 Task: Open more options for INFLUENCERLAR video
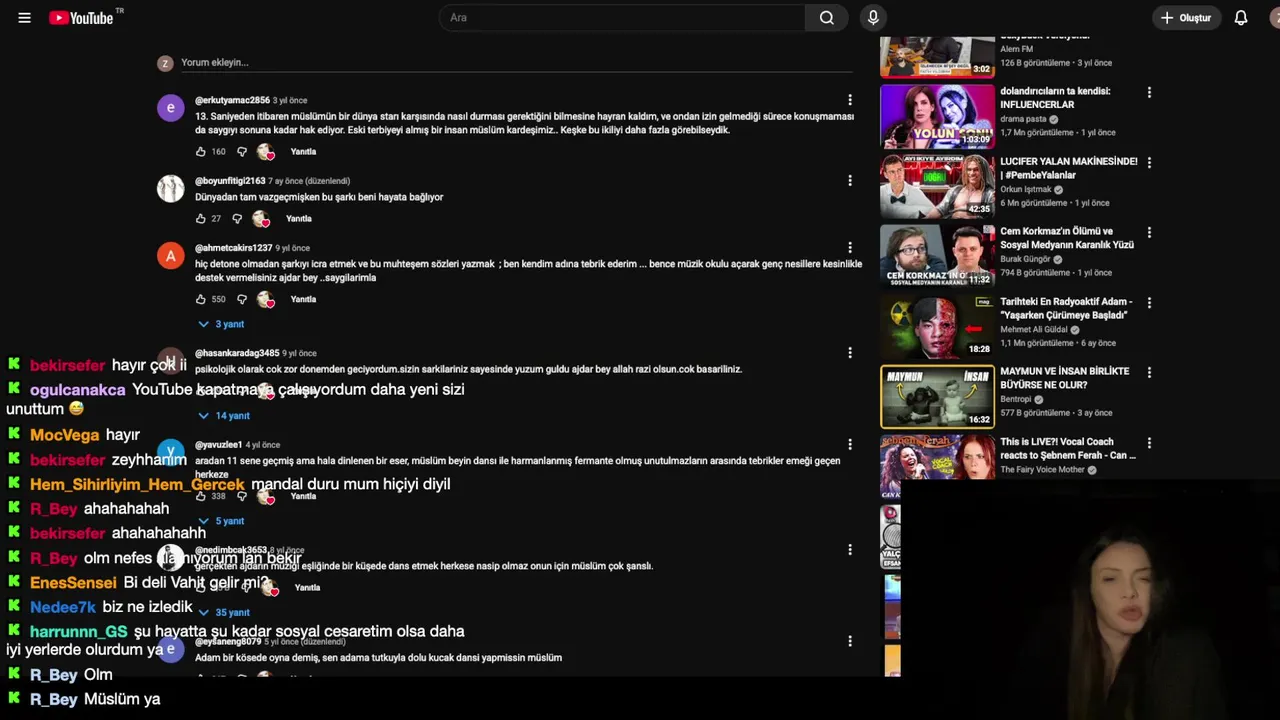1149,92
